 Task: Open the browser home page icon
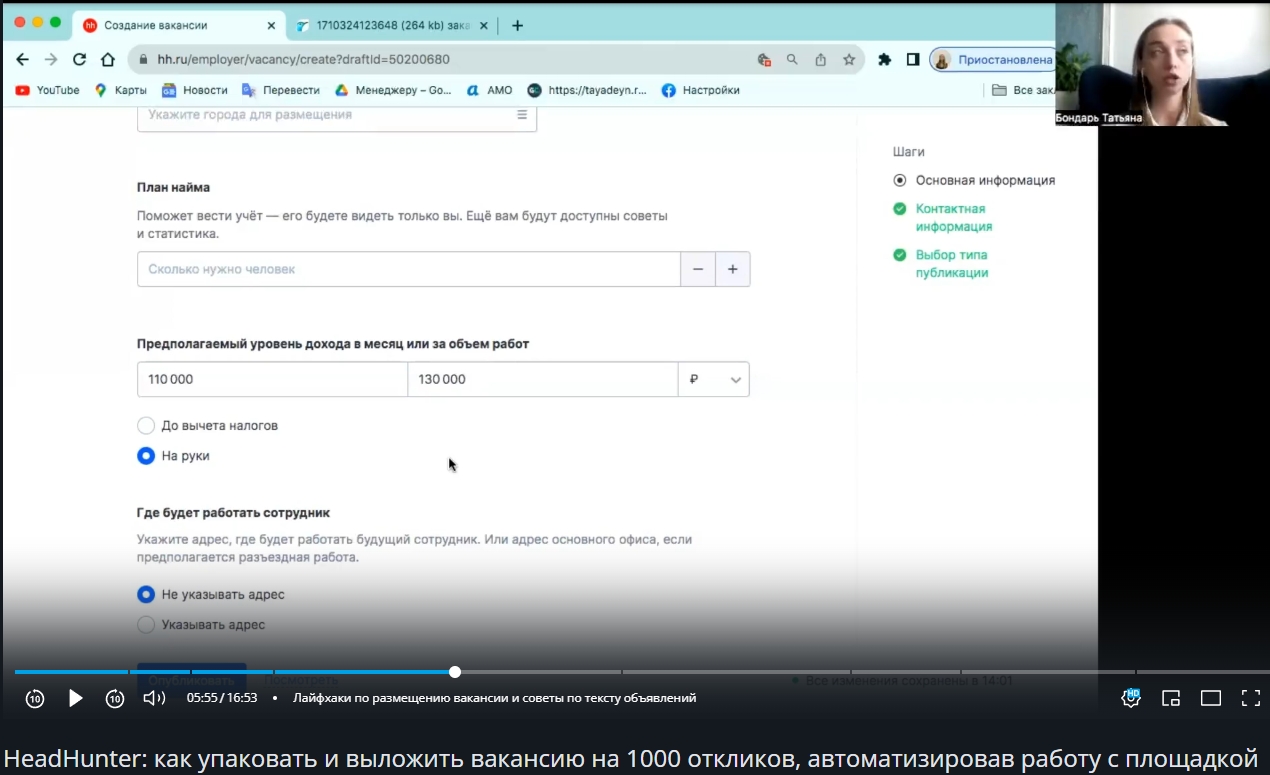coord(108,60)
